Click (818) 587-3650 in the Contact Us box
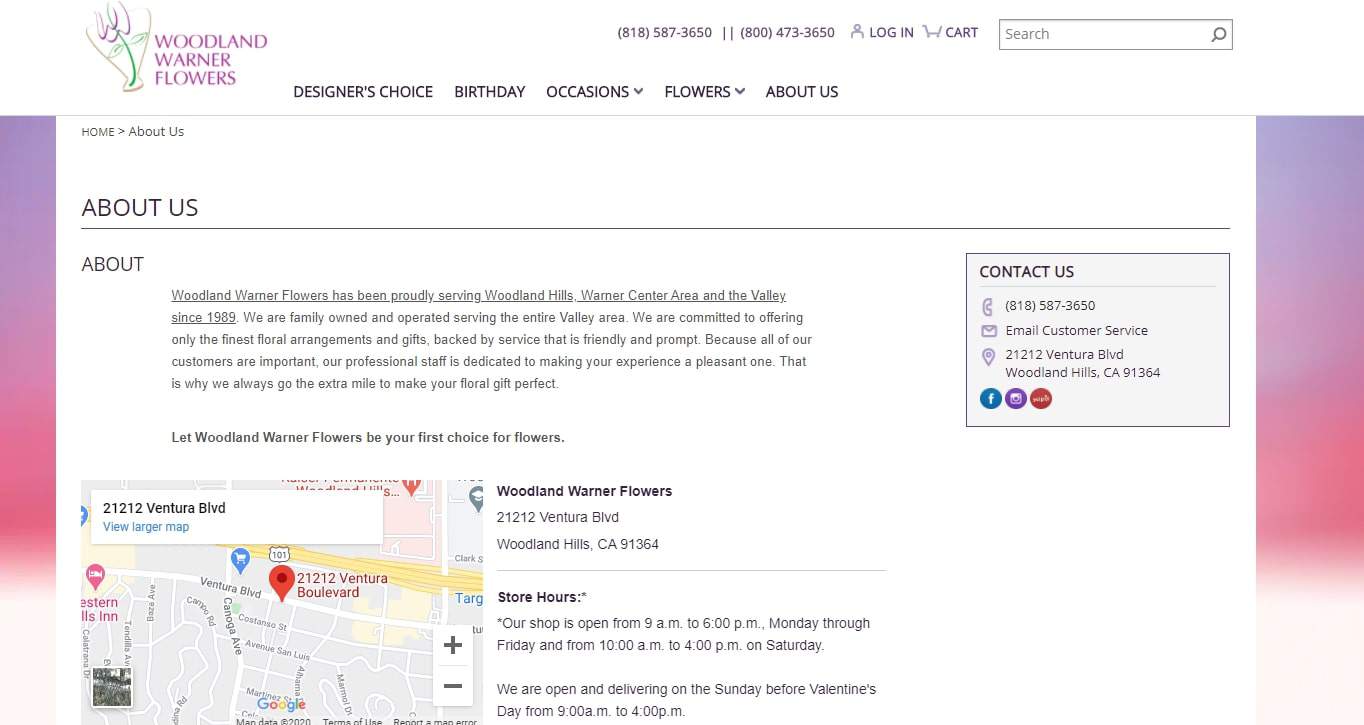This screenshot has width=1364, height=725. (x=1050, y=306)
